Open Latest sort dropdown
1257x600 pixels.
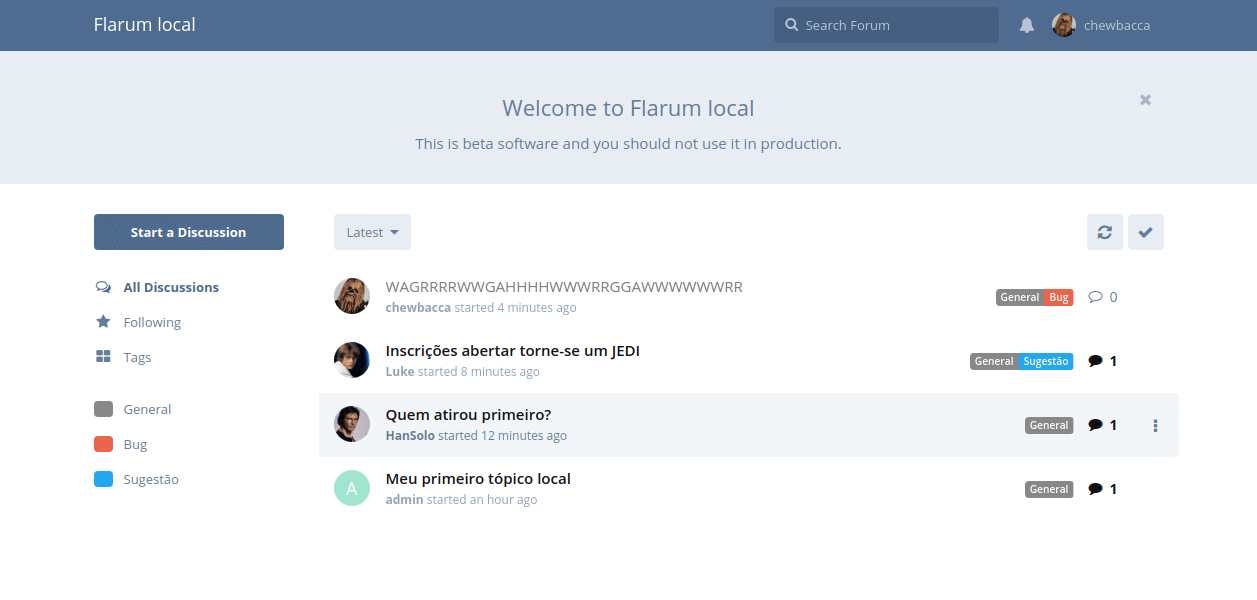pyautogui.click(x=372, y=232)
